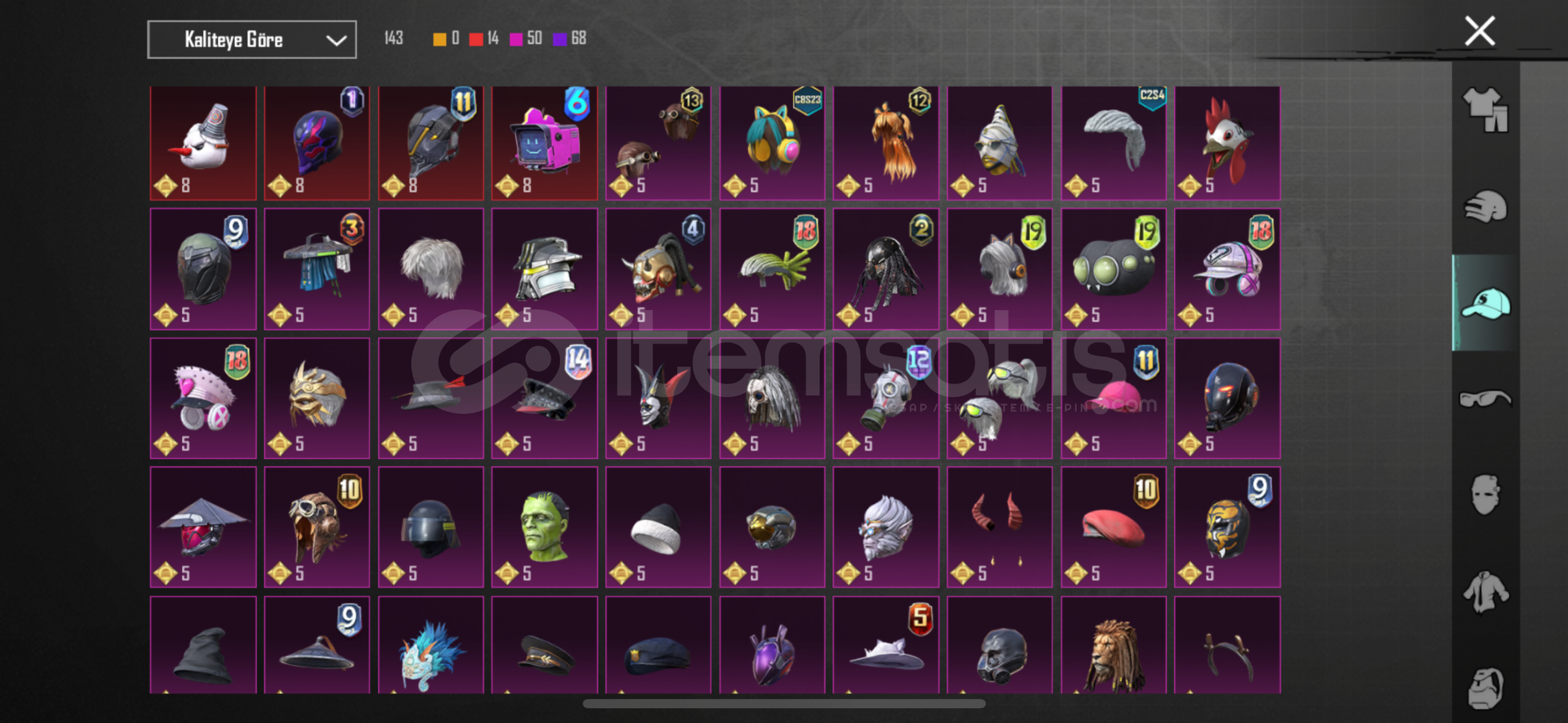Viewport: 1568px width, 723px height.
Task: Filter by the red quality swatch
Action: [476, 39]
